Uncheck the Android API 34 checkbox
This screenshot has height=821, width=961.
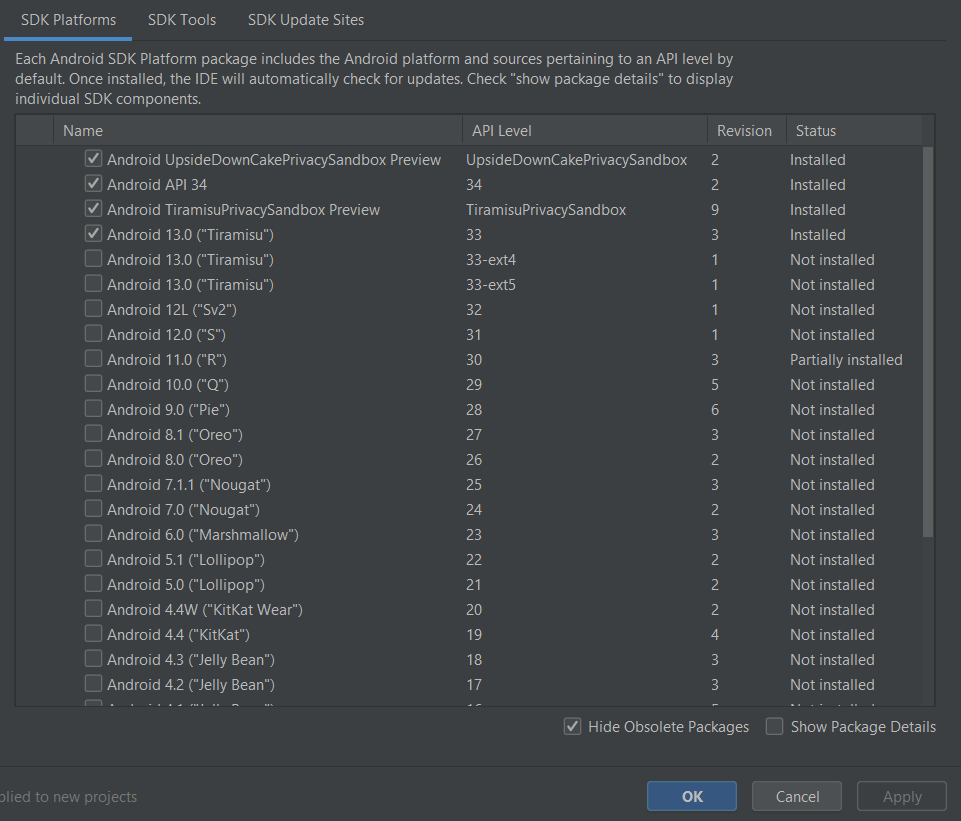(93, 184)
